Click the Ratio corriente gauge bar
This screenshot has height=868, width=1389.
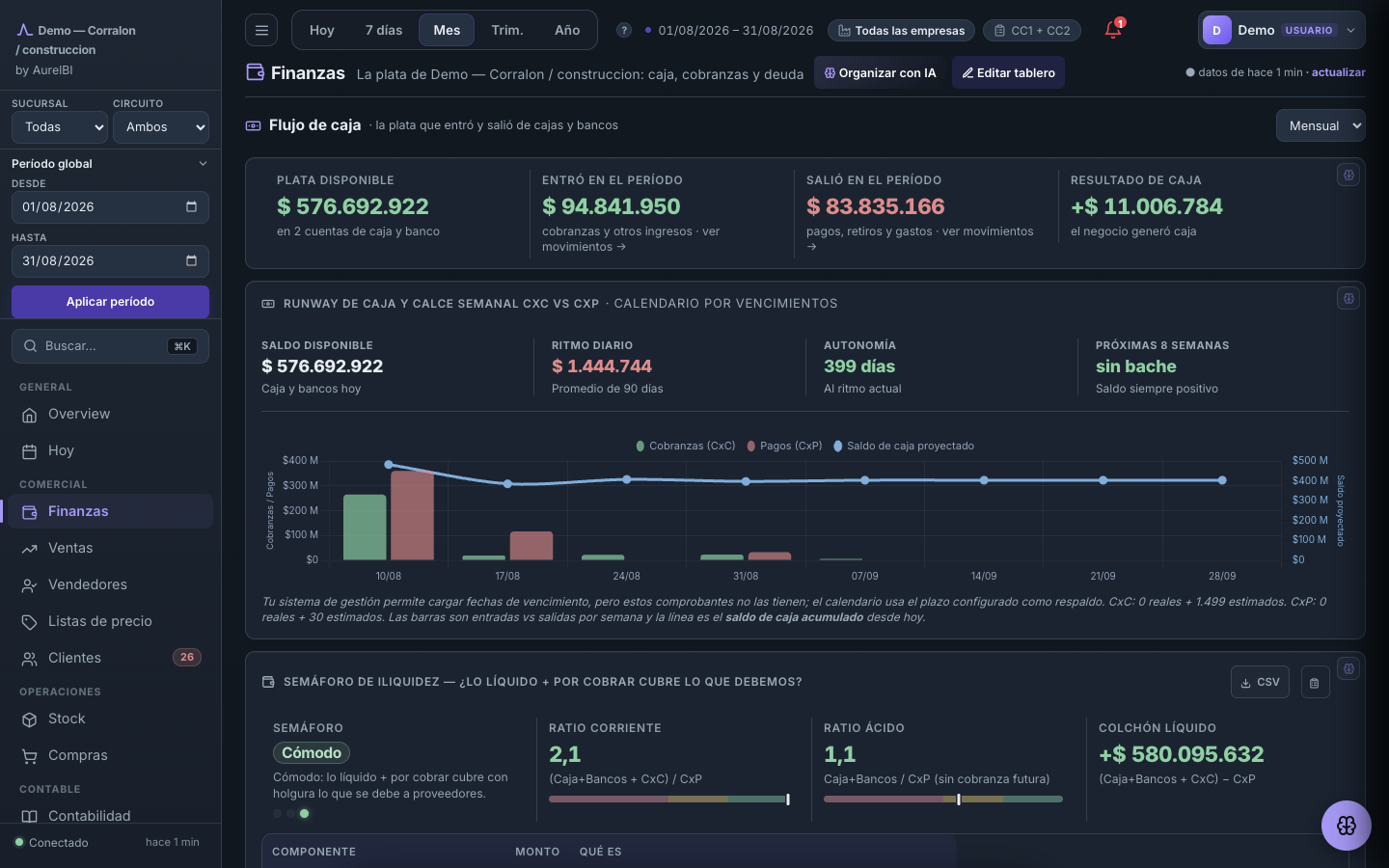(x=669, y=799)
